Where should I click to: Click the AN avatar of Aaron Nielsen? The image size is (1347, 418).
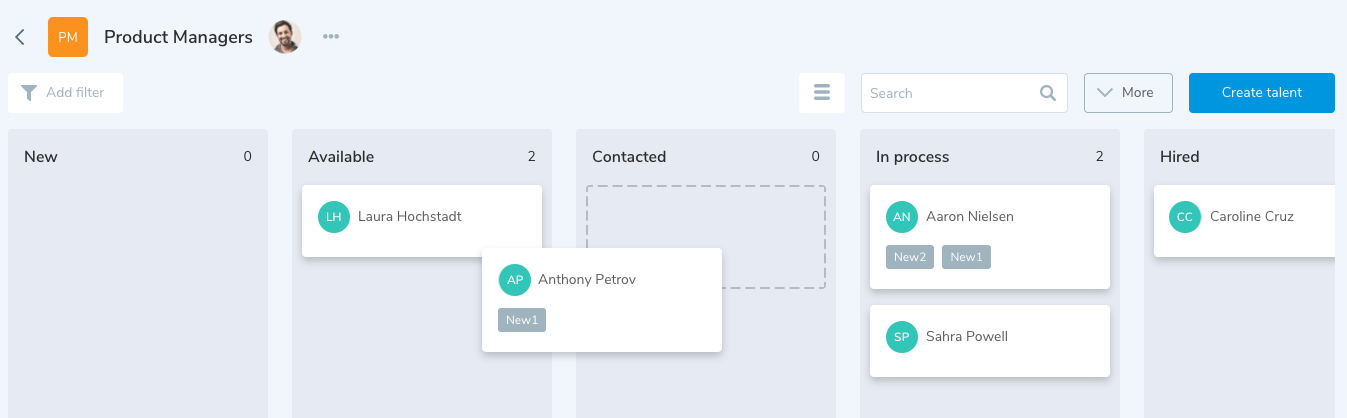[x=902, y=217]
